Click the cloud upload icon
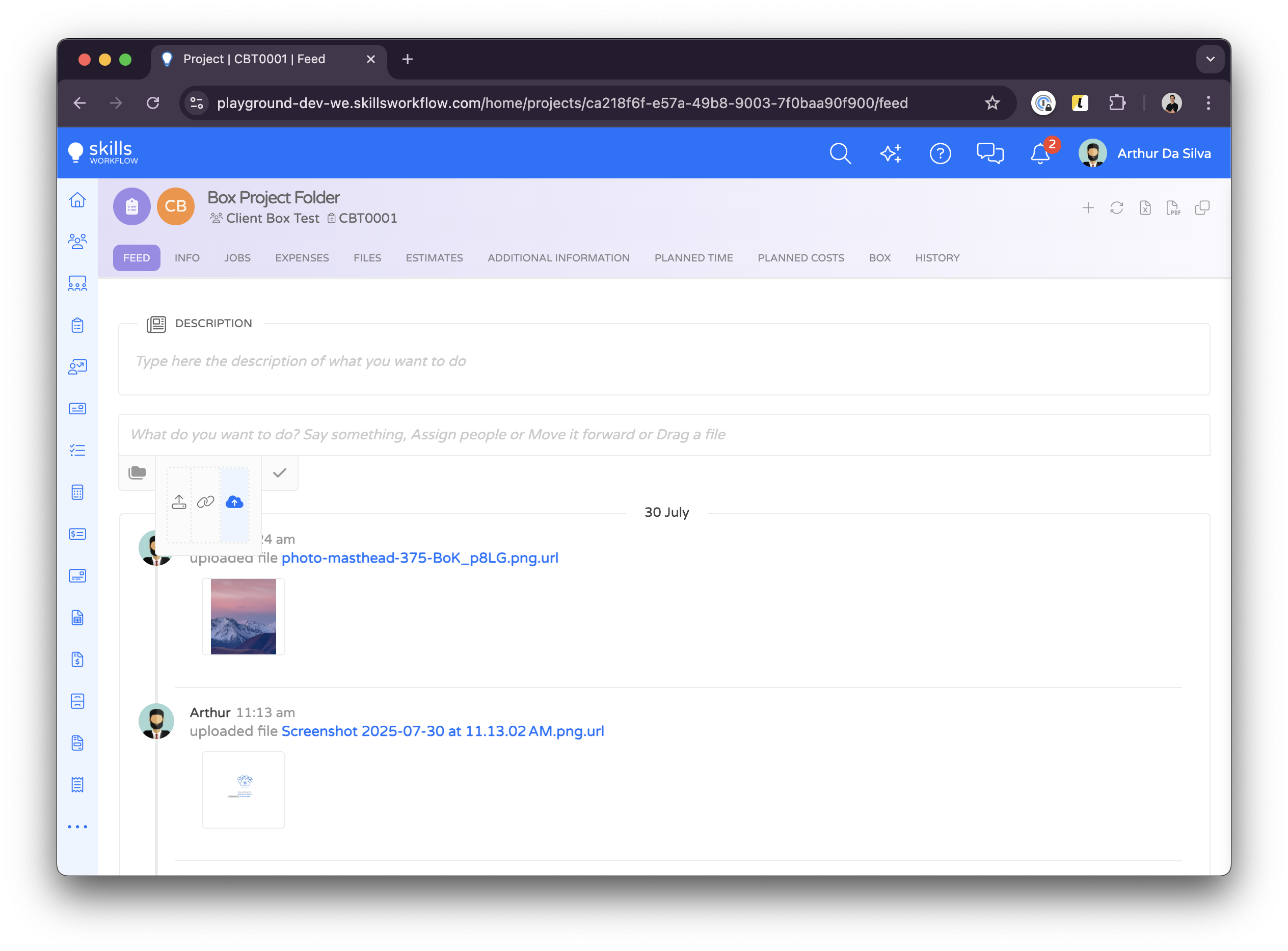Screen dimensions: 1288x951 (234, 502)
